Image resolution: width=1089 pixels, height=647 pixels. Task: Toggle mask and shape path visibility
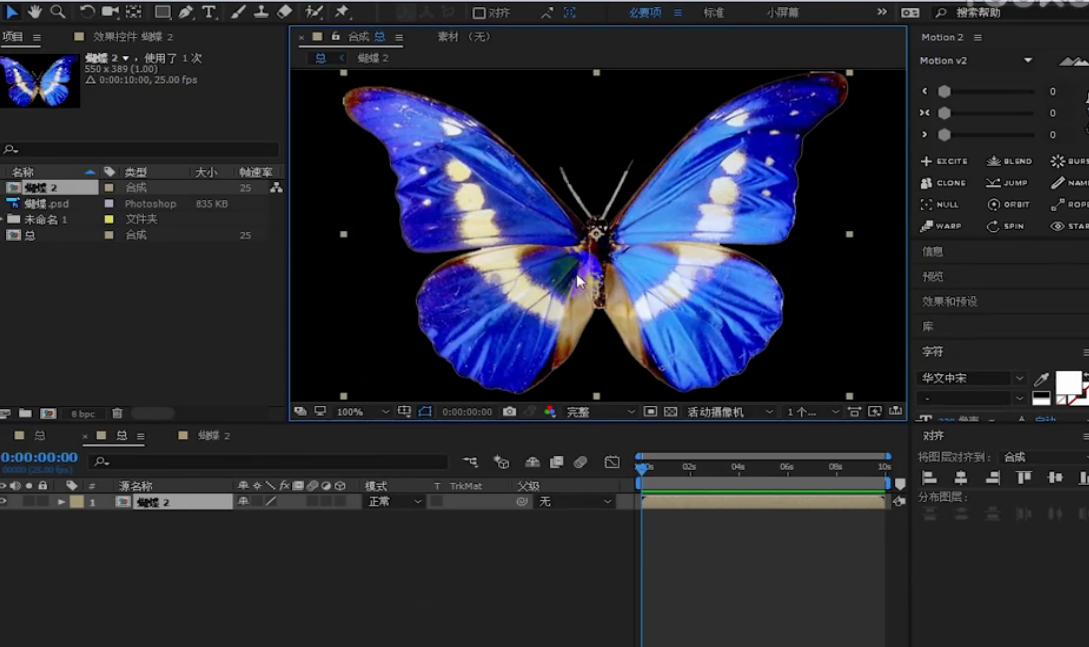point(425,412)
